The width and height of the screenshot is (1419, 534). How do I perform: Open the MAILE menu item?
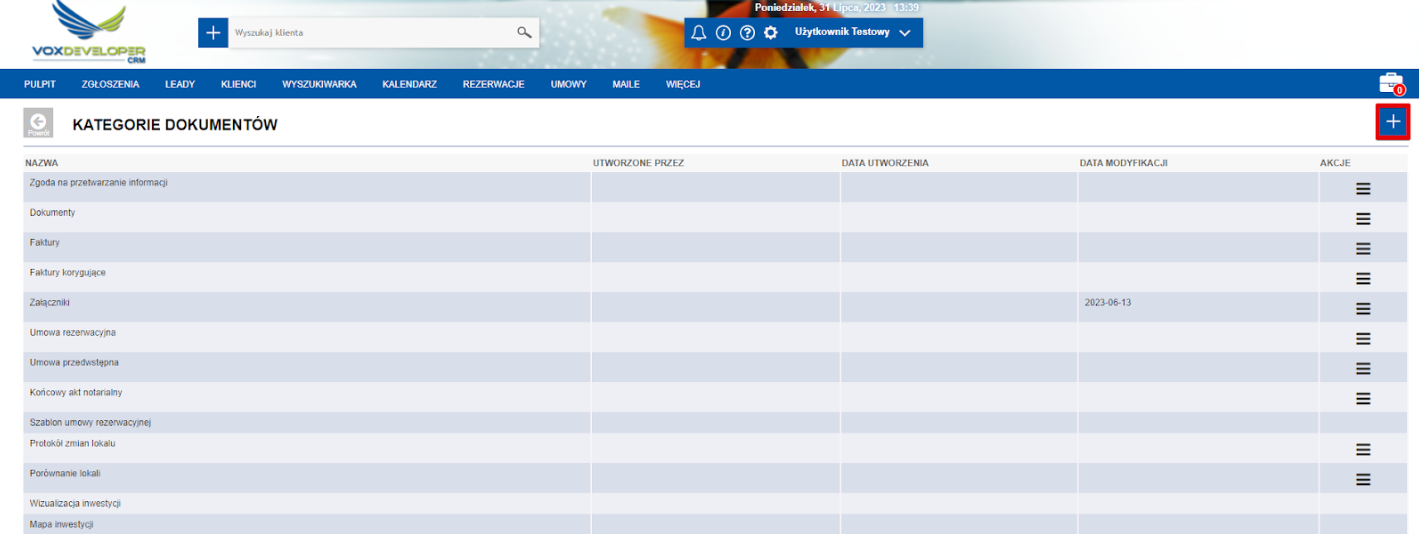tap(626, 84)
